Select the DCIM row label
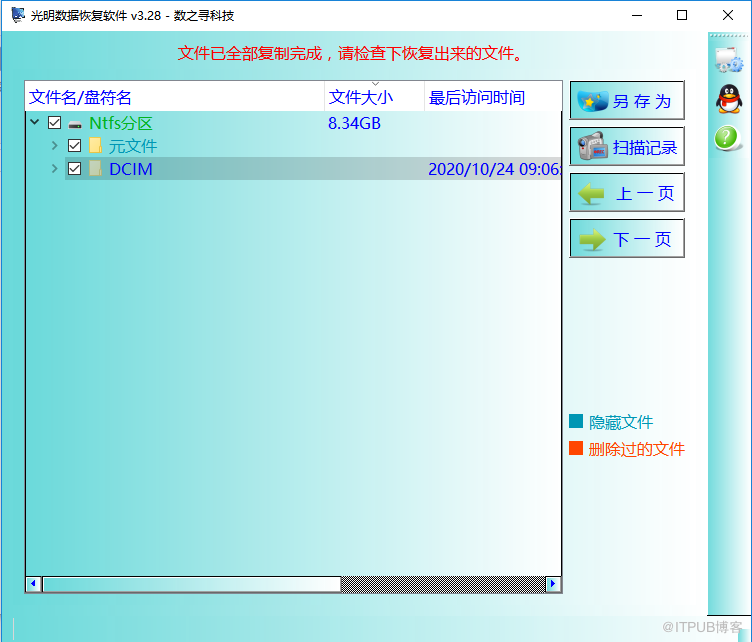Image resolution: width=752 pixels, height=642 pixels. [x=130, y=169]
